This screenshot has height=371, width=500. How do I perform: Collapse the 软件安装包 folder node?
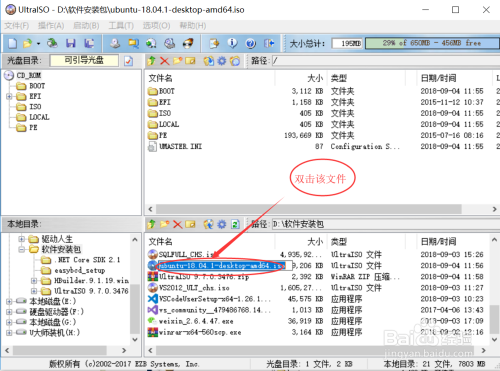[x=22, y=249]
